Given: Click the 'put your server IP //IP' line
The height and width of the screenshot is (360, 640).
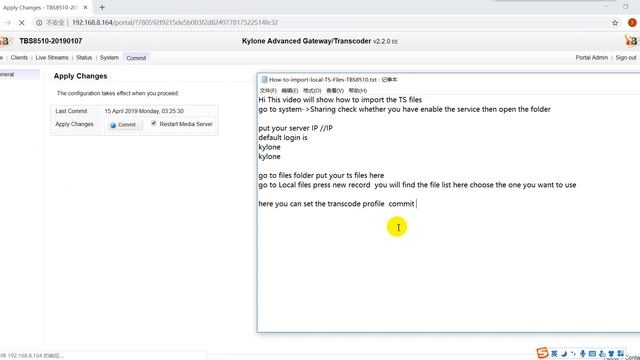Looking at the screenshot, I should (296, 128).
